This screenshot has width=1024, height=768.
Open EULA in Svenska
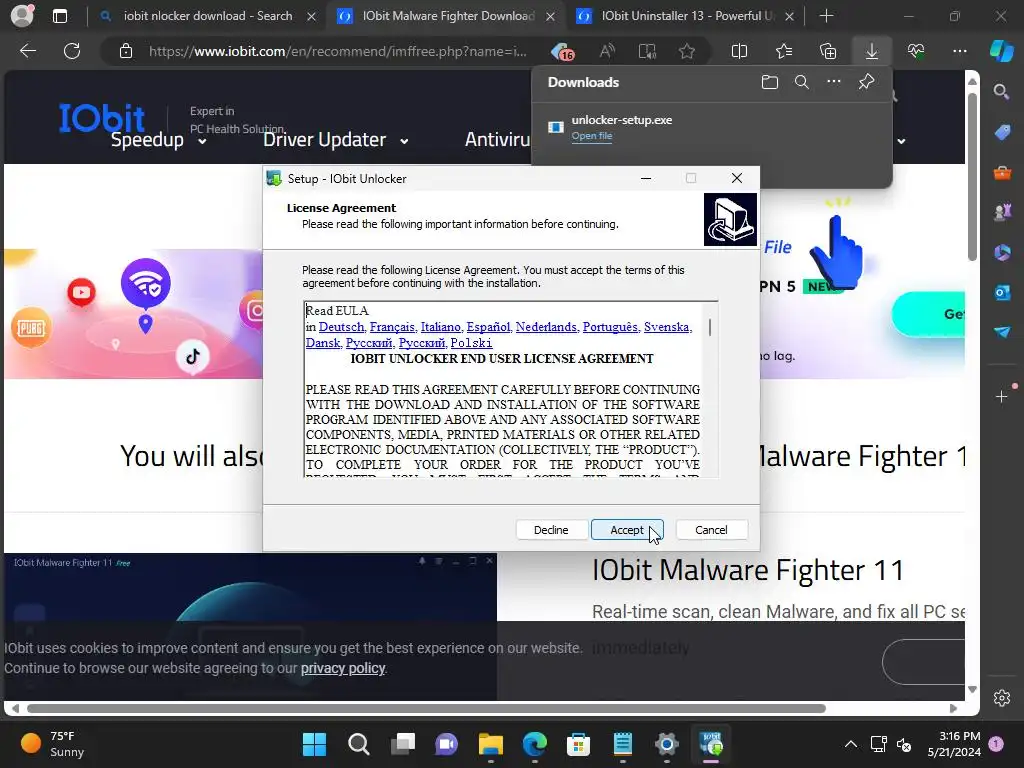(666, 327)
